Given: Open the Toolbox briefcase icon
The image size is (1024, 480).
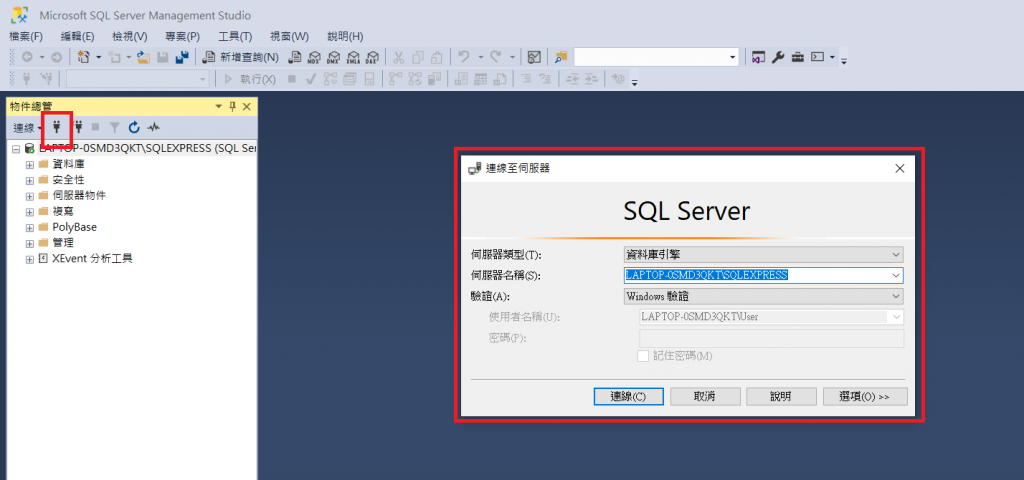Looking at the screenshot, I should (797, 57).
